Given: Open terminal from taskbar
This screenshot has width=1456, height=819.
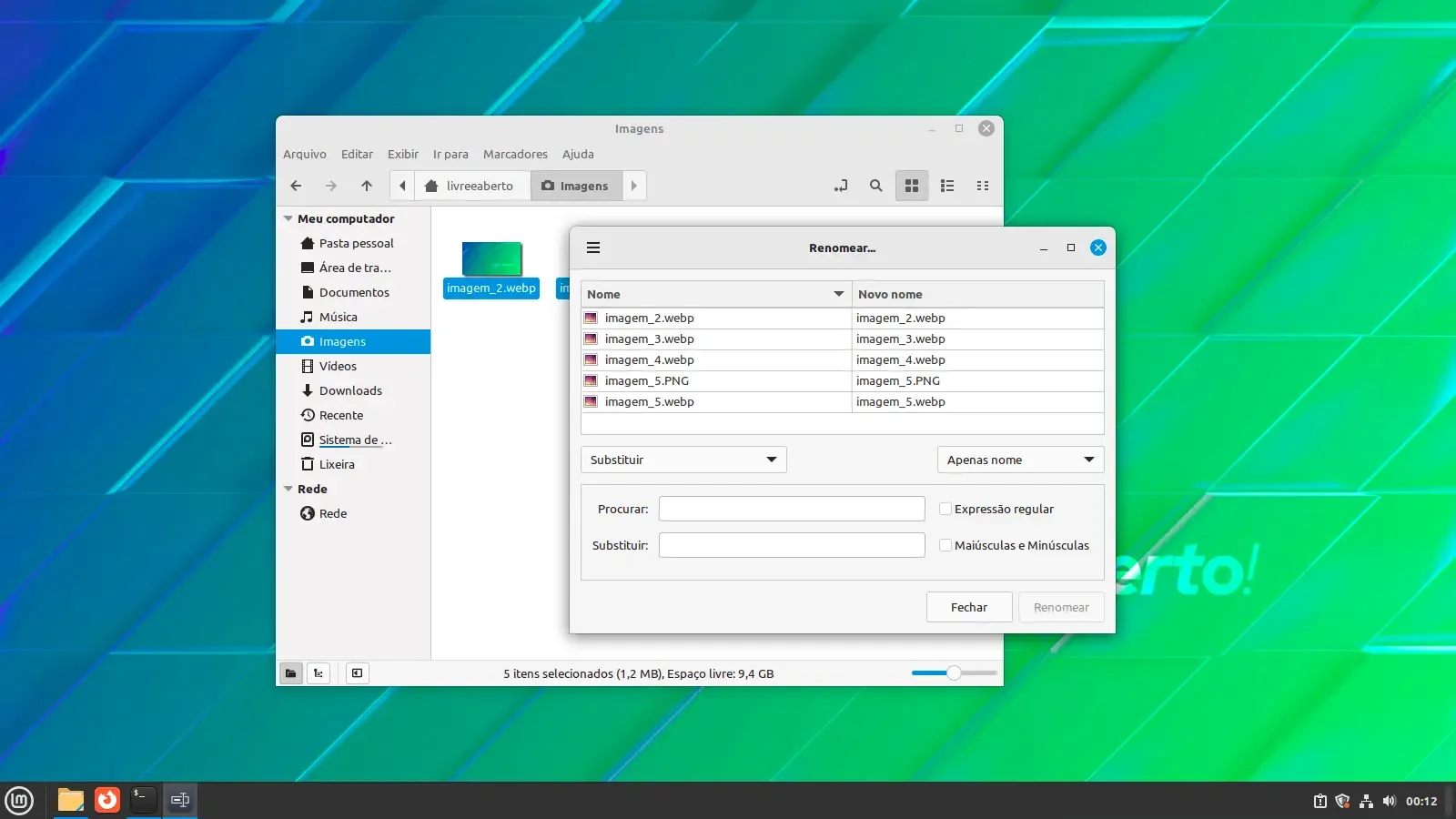Looking at the screenshot, I should coord(144,800).
